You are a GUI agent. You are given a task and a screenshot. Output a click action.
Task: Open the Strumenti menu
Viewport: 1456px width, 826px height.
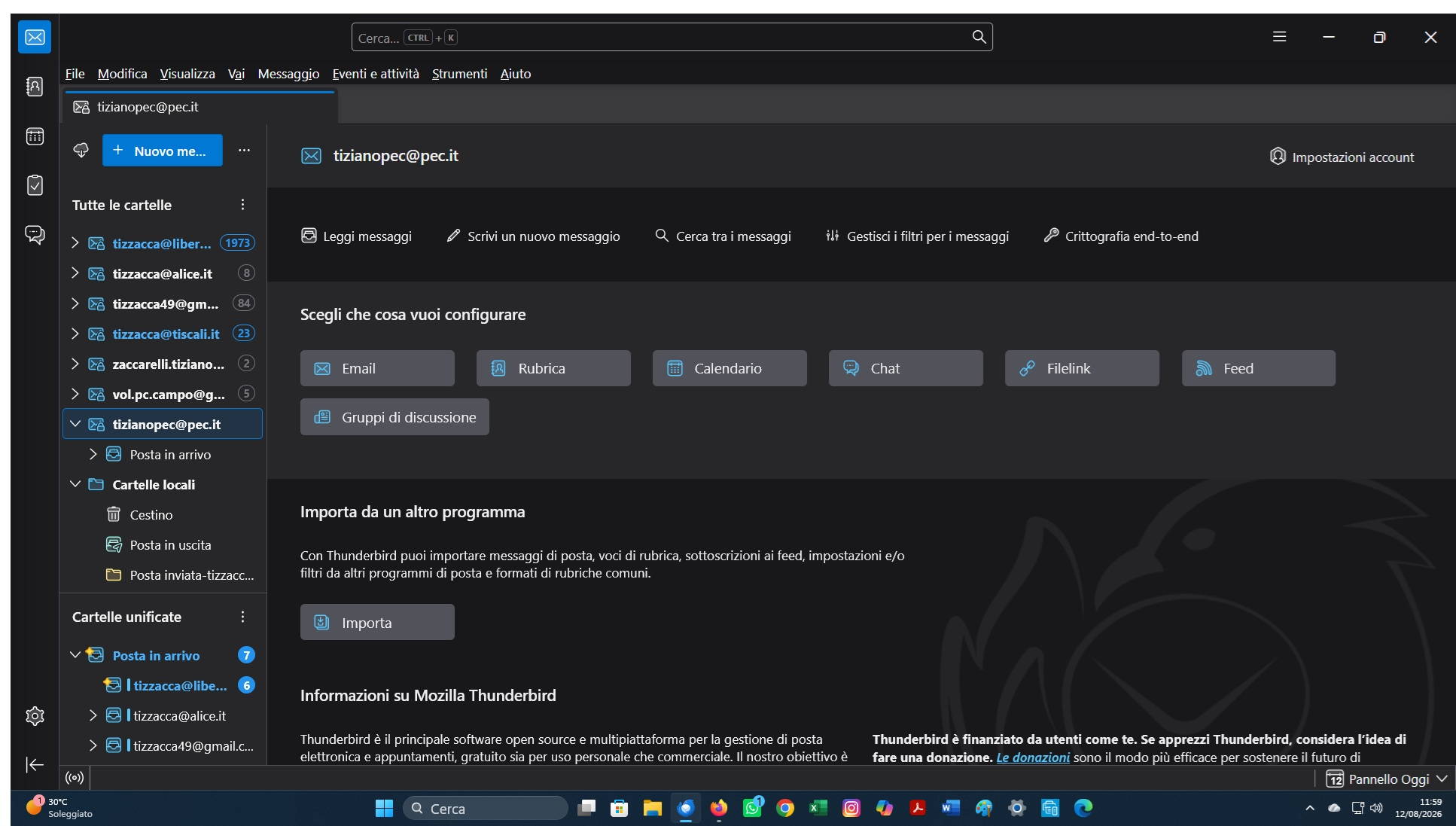tap(459, 74)
